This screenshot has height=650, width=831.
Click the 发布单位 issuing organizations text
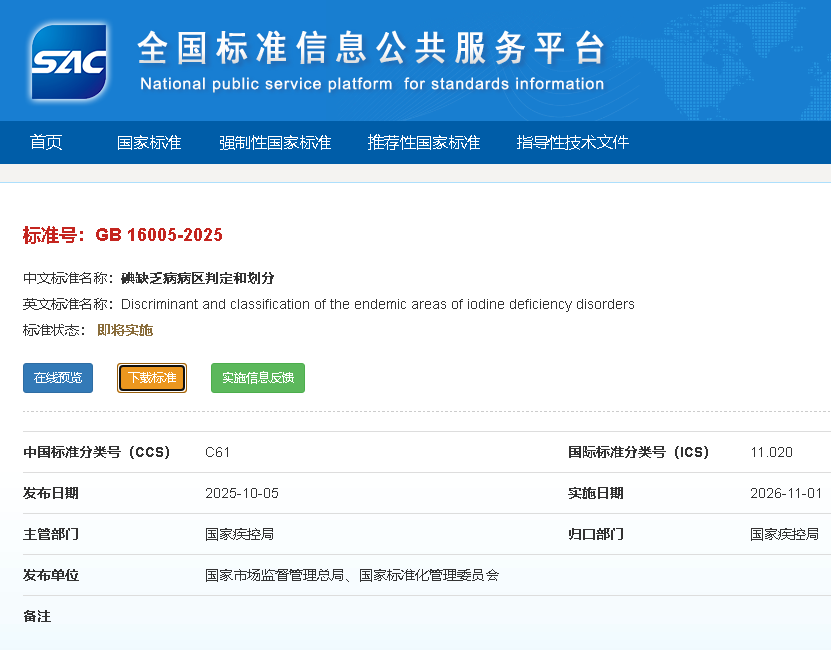point(352,575)
